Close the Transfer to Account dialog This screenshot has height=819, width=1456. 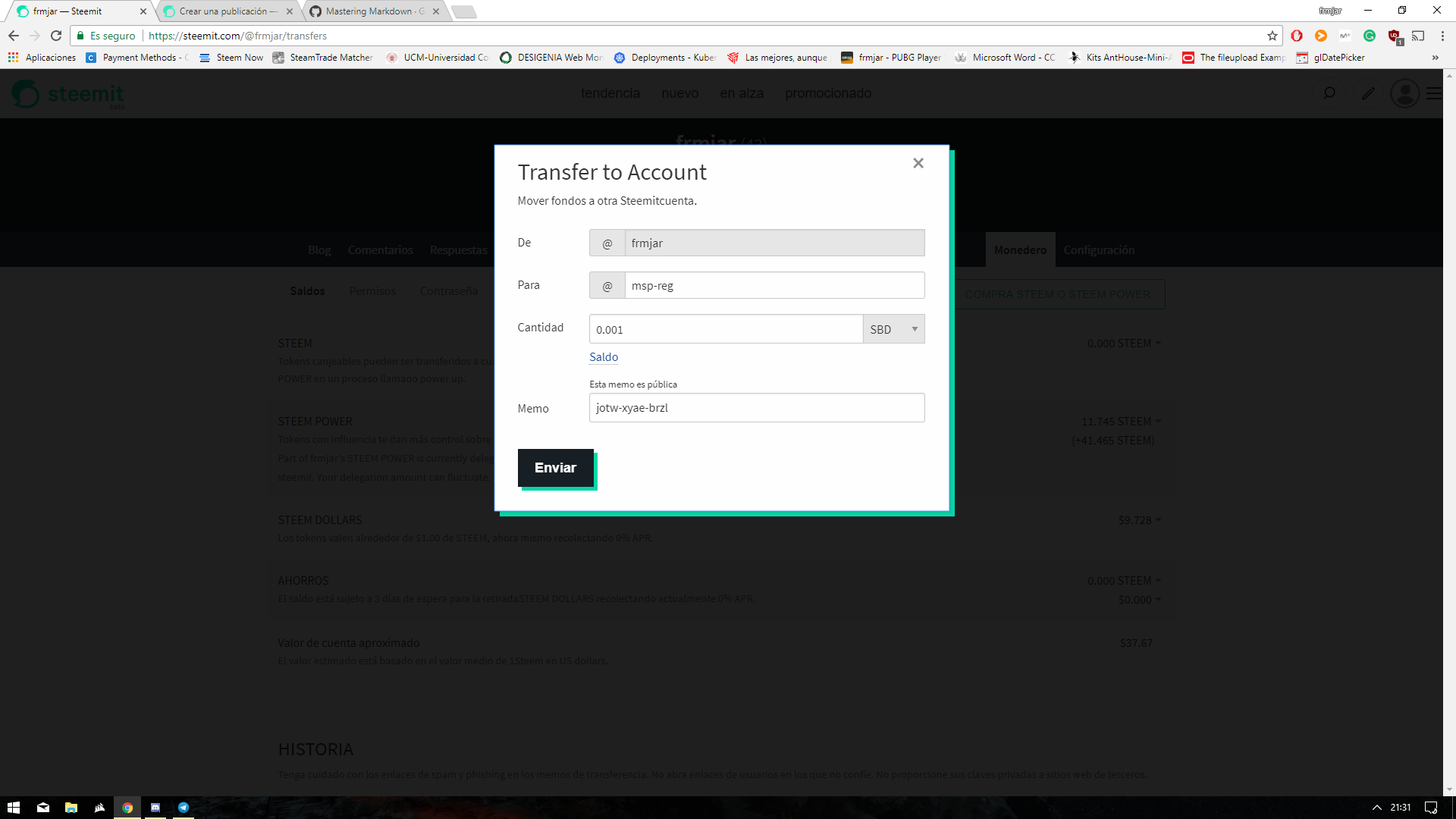coord(918,163)
